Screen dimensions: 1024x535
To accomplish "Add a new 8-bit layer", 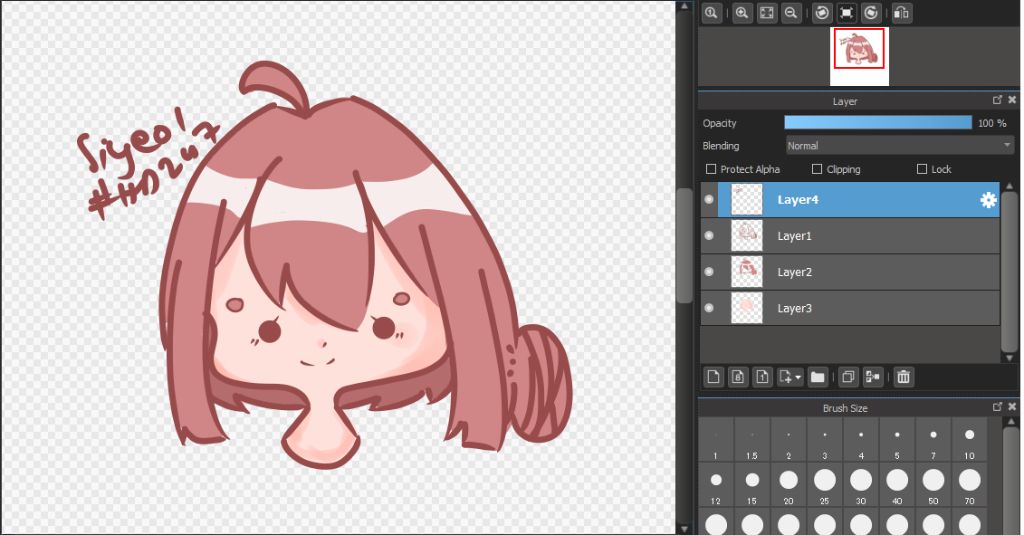I will point(737,376).
